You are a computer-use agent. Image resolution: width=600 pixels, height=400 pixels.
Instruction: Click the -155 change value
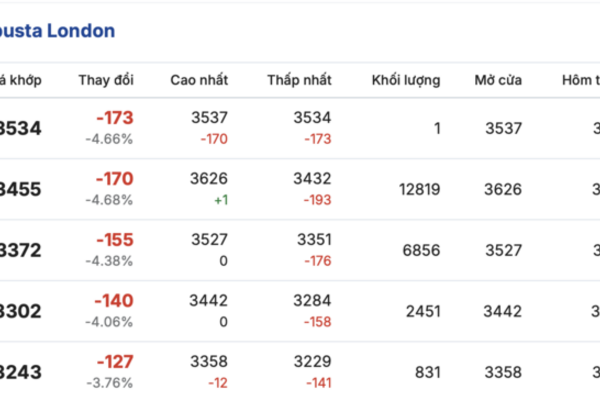coord(114,241)
